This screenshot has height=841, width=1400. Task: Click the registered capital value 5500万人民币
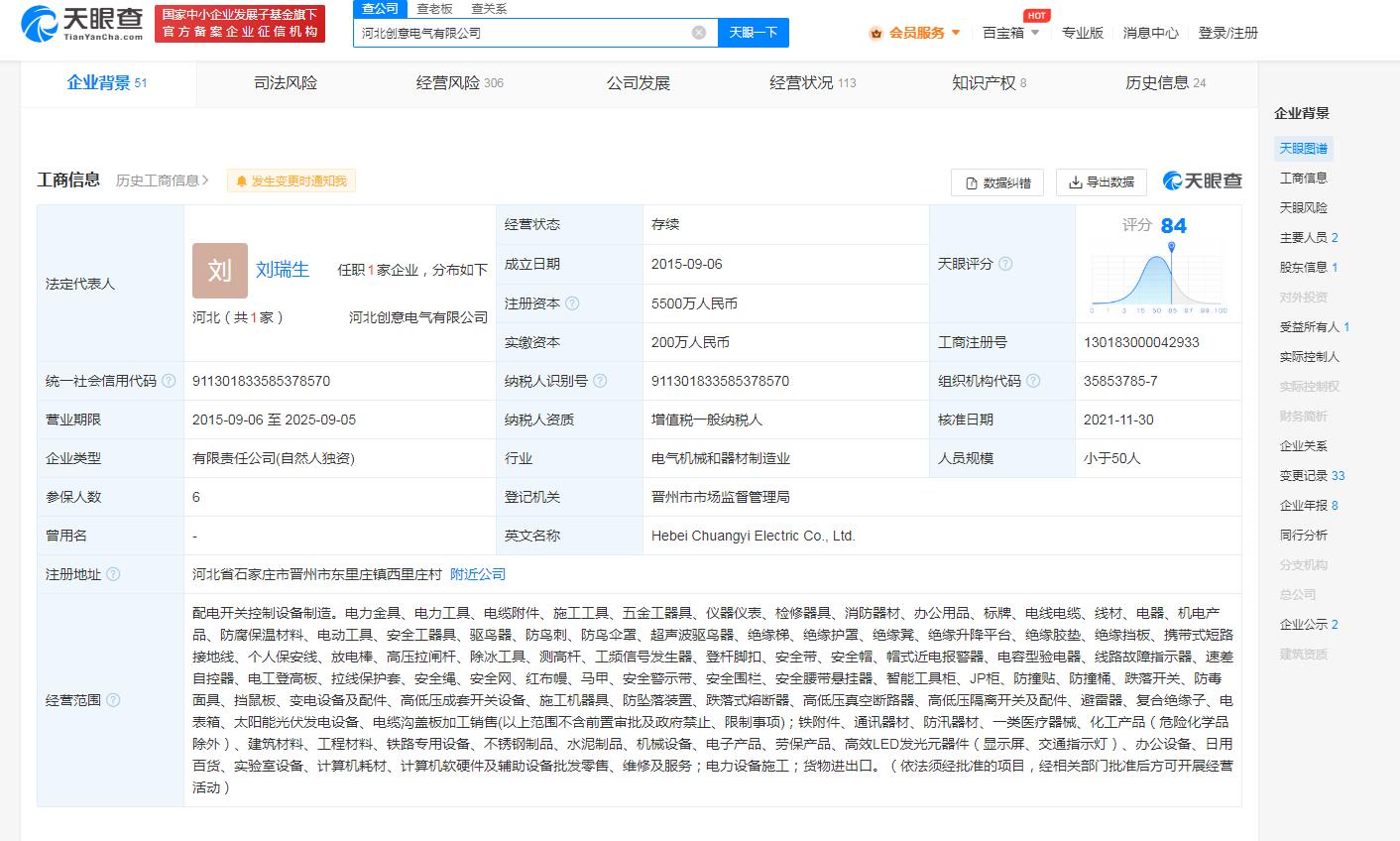click(x=694, y=303)
